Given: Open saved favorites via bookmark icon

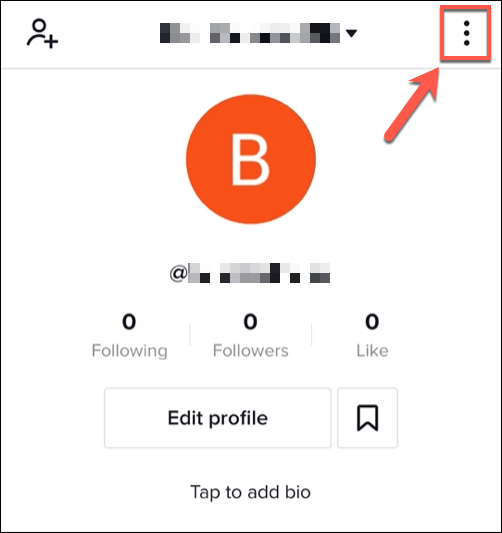Looking at the screenshot, I should [367, 418].
